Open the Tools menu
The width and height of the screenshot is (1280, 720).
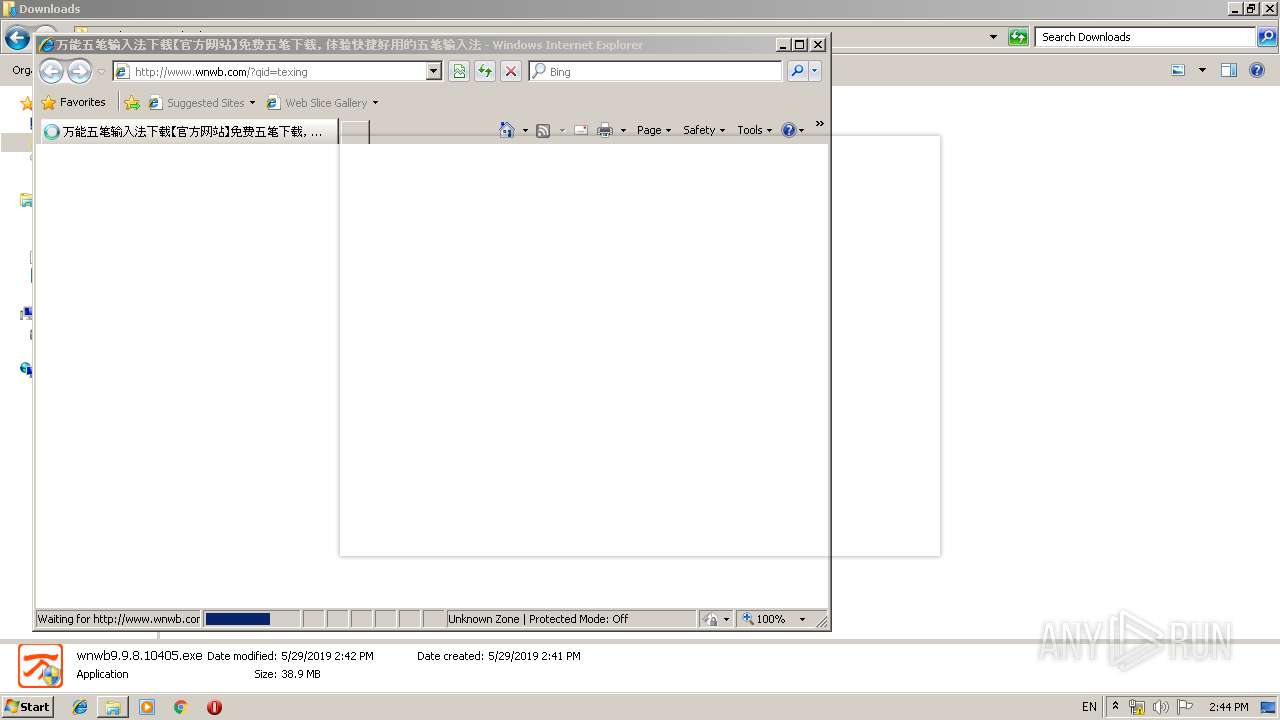[x=755, y=130]
